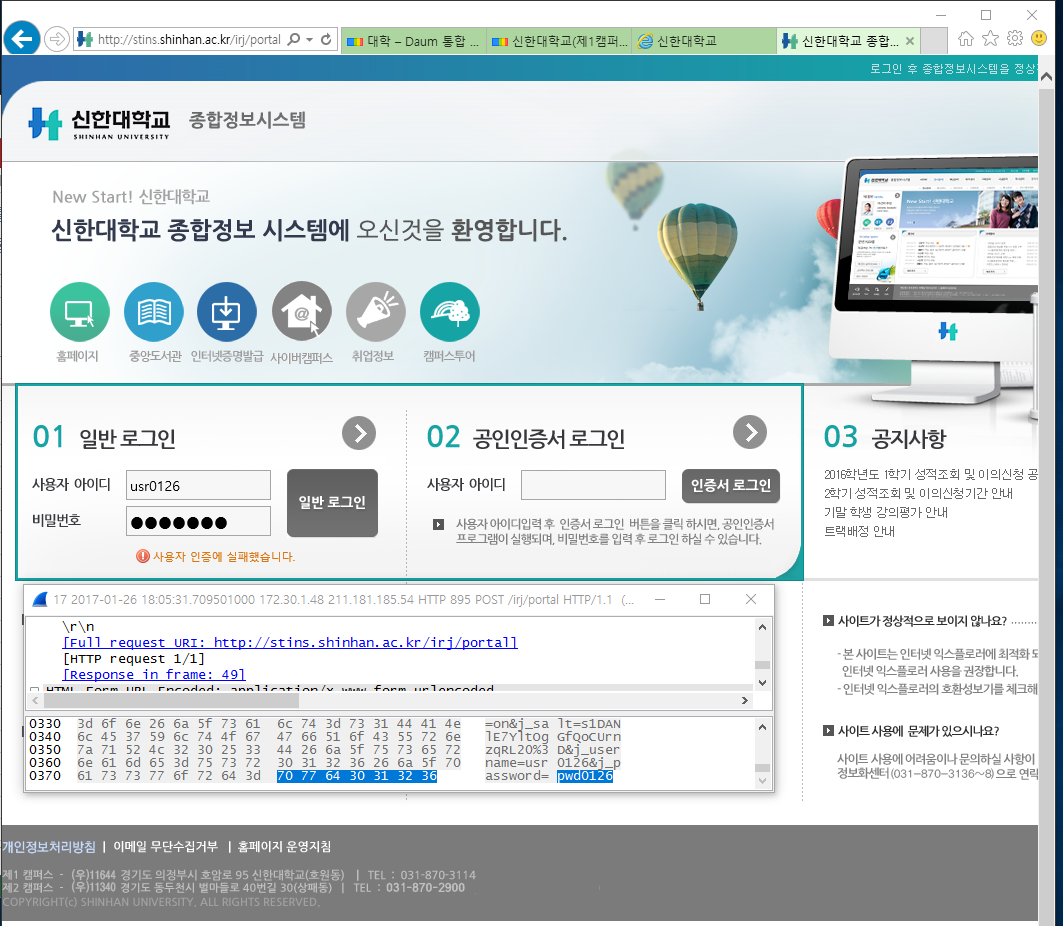The height and width of the screenshot is (926, 1063).
Task: Click the highlighted pwd0126 ASCII text
Action: (584, 776)
